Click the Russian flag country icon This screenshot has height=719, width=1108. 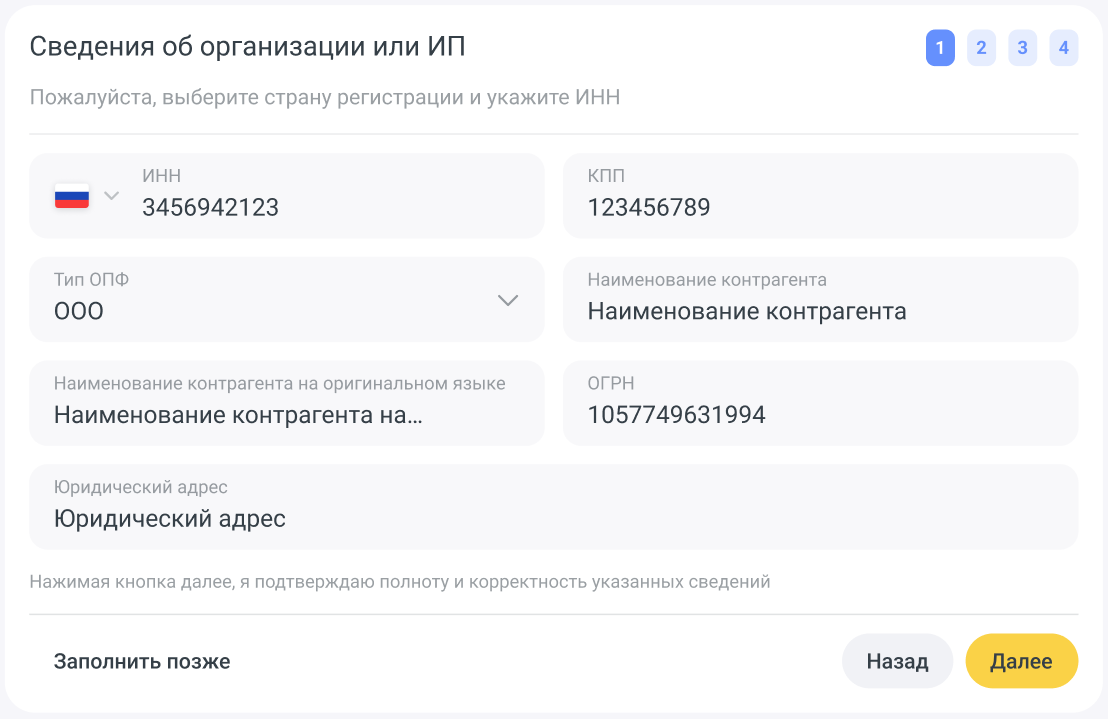[72, 196]
